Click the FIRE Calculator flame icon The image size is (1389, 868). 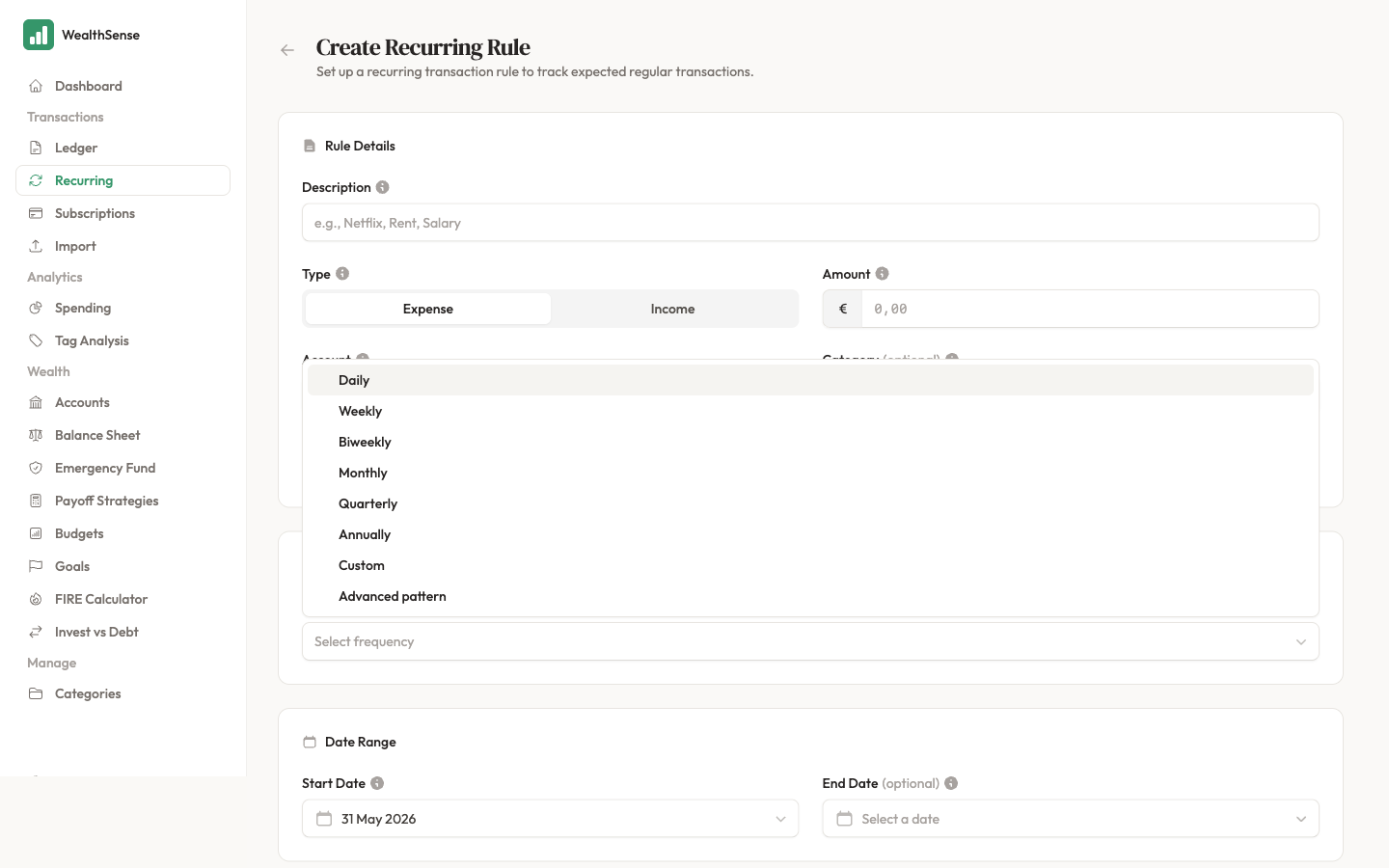36,599
